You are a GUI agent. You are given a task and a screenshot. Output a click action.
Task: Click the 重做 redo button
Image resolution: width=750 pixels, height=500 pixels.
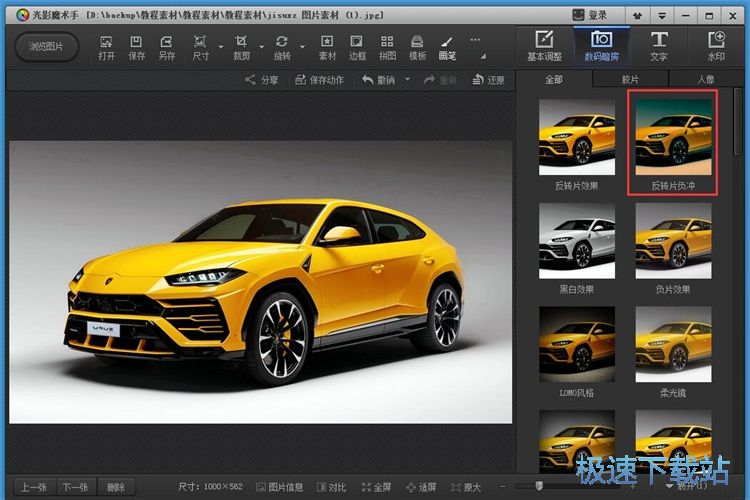coord(440,80)
